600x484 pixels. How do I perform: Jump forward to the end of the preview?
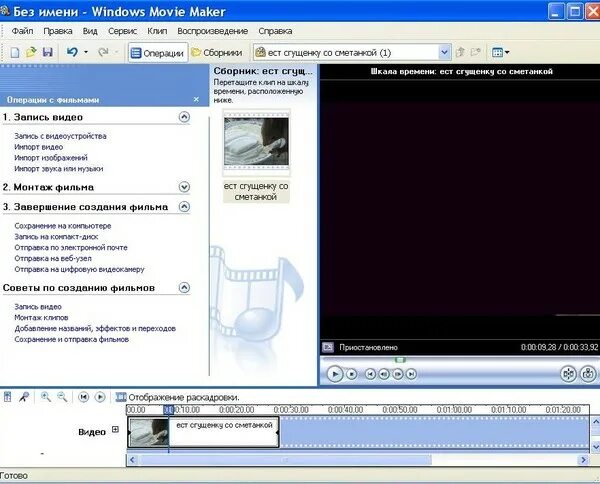click(411, 374)
